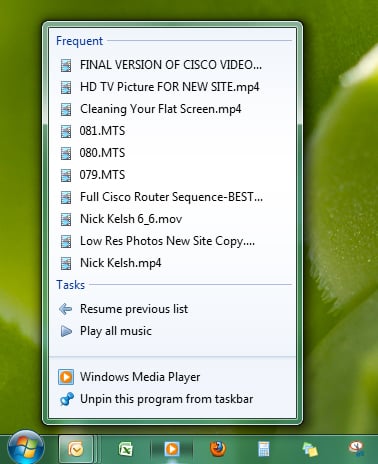Open Excel from the taskbar
This screenshot has width=378, height=464.
coord(125,449)
